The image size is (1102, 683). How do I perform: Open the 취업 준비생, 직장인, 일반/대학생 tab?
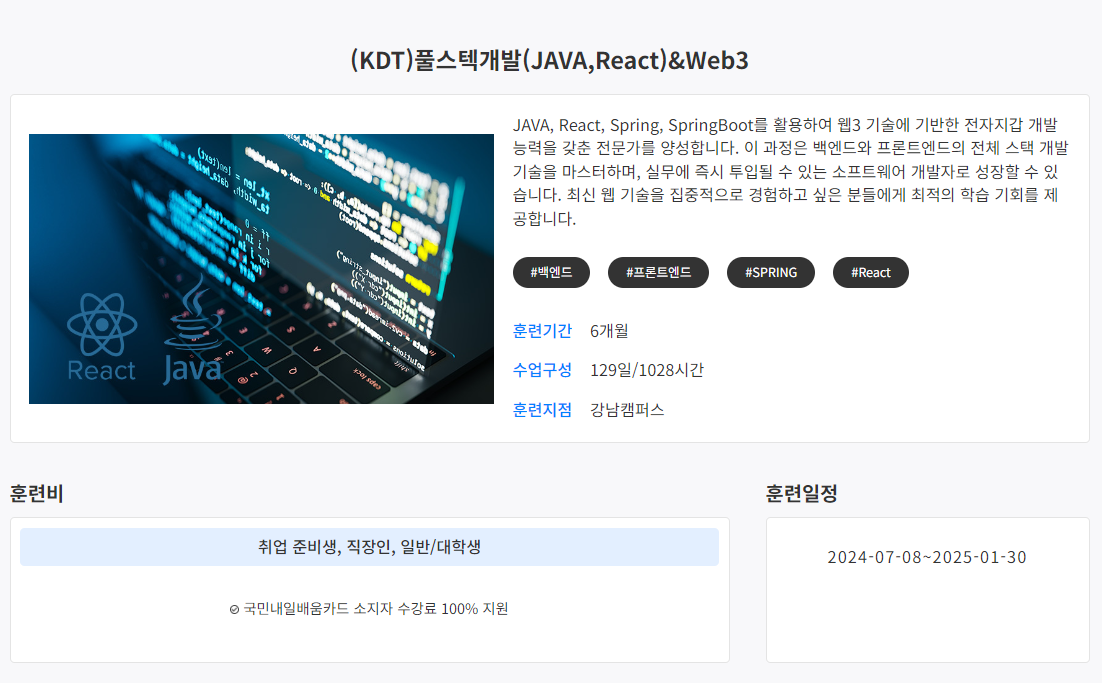click(369, 547)
